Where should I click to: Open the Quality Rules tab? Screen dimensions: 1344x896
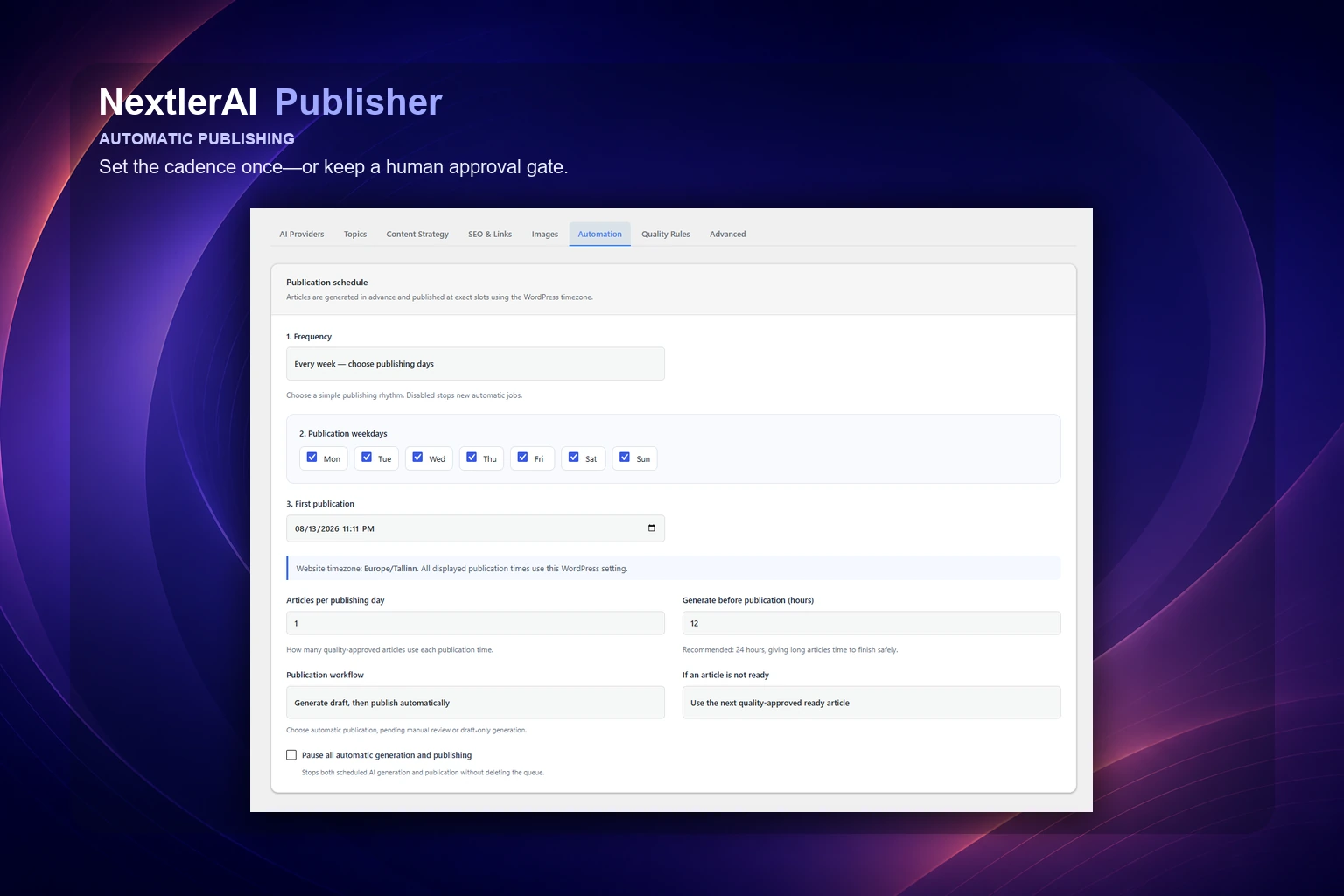click(x=666, y=234)
